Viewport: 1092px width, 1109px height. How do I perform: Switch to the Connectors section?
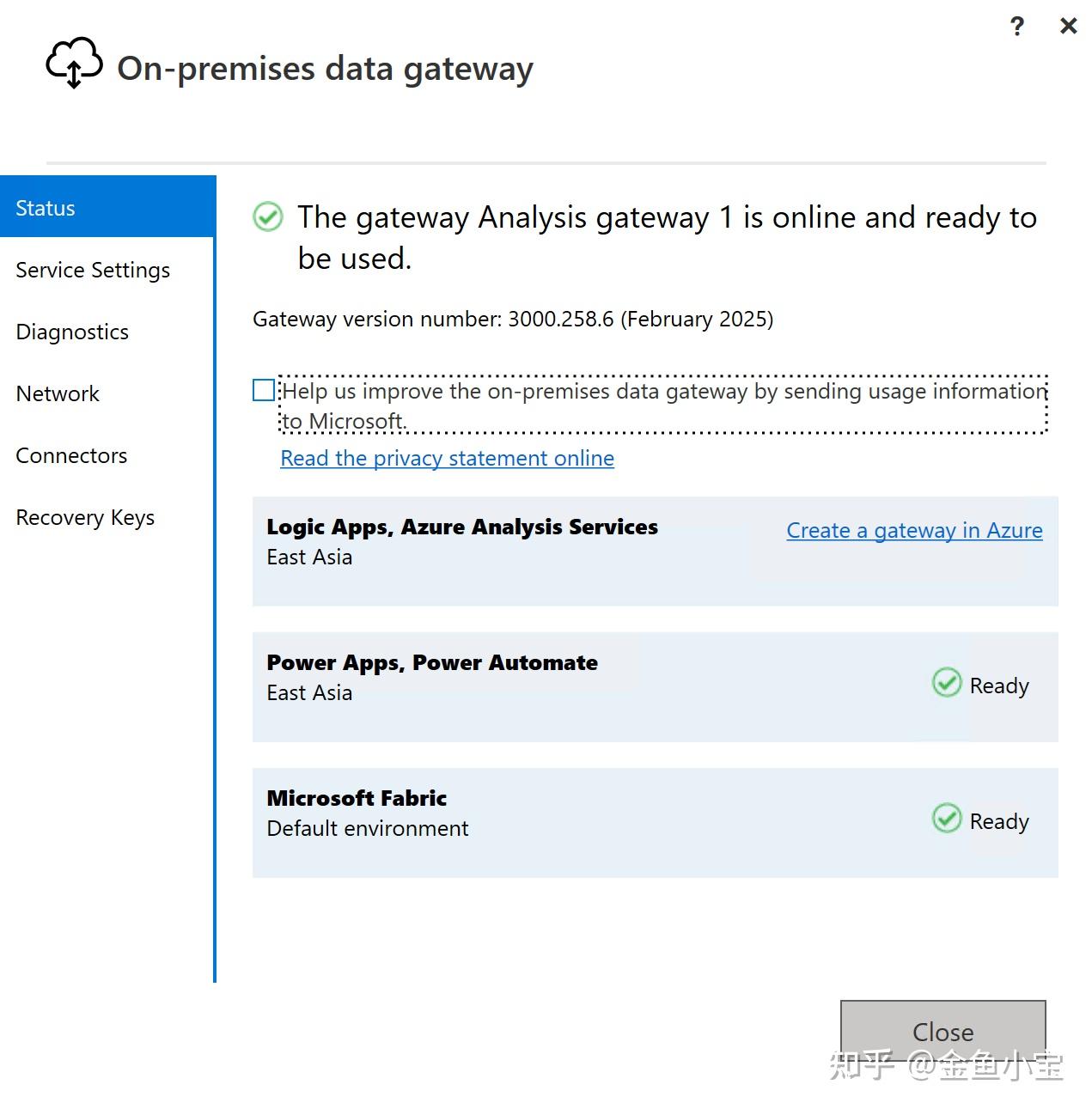[x=70, y=455]
